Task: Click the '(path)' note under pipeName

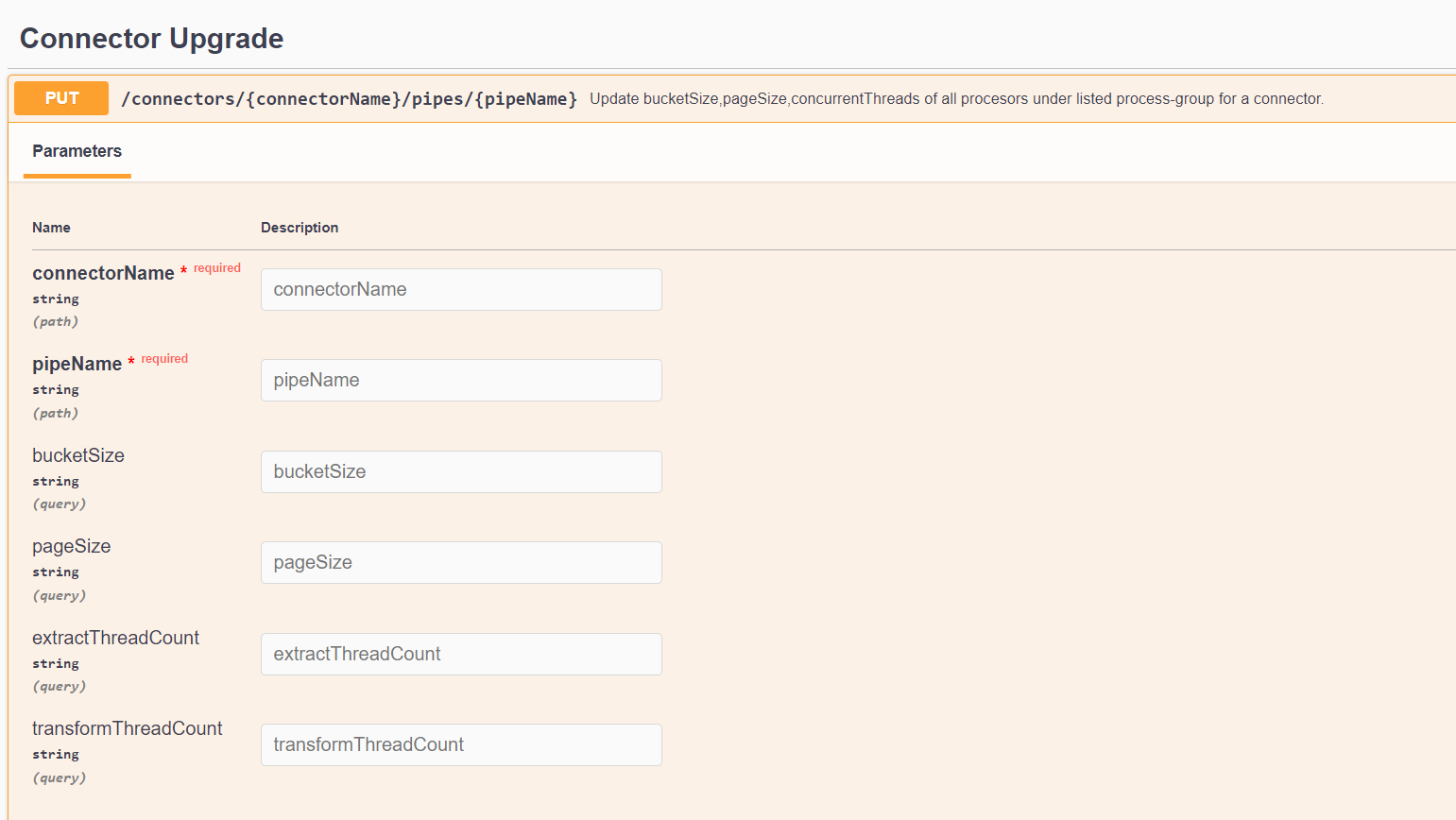Action: (x=56, y=414)
